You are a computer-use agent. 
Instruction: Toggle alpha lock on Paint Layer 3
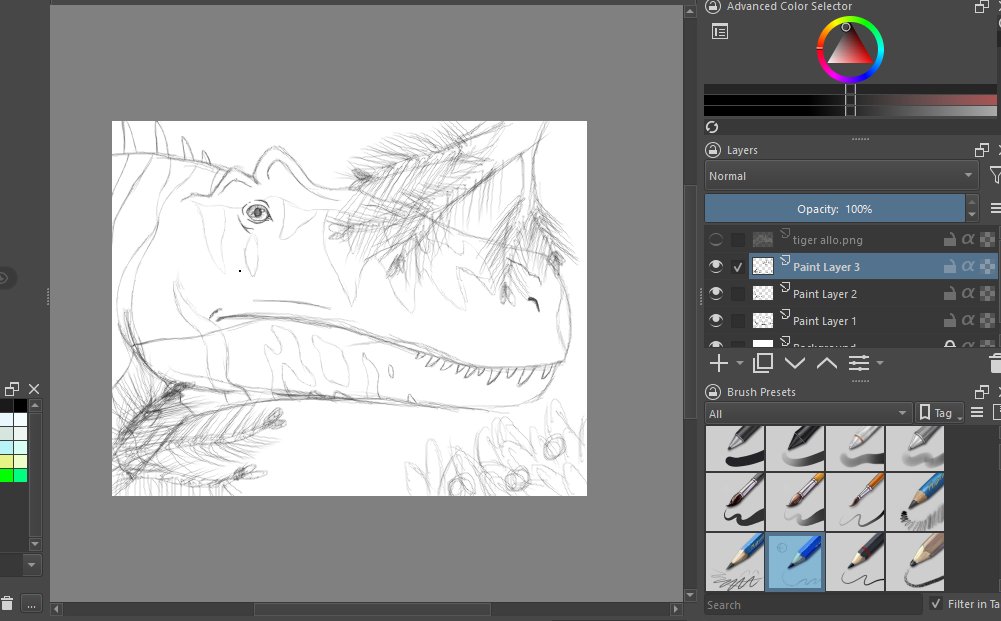[x=987, y=267]
